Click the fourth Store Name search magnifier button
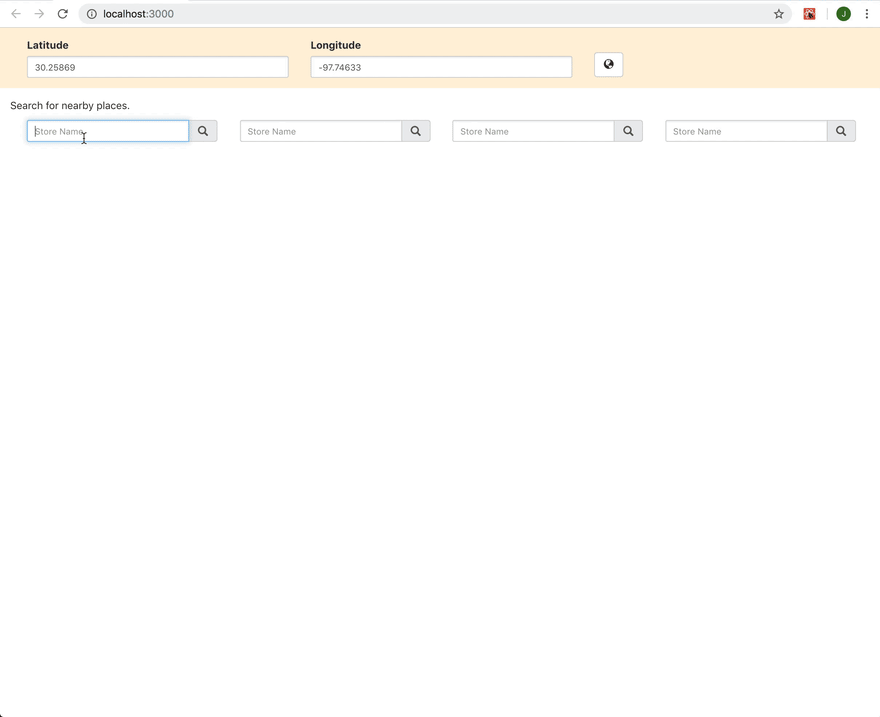 click(x=841, y=131)
